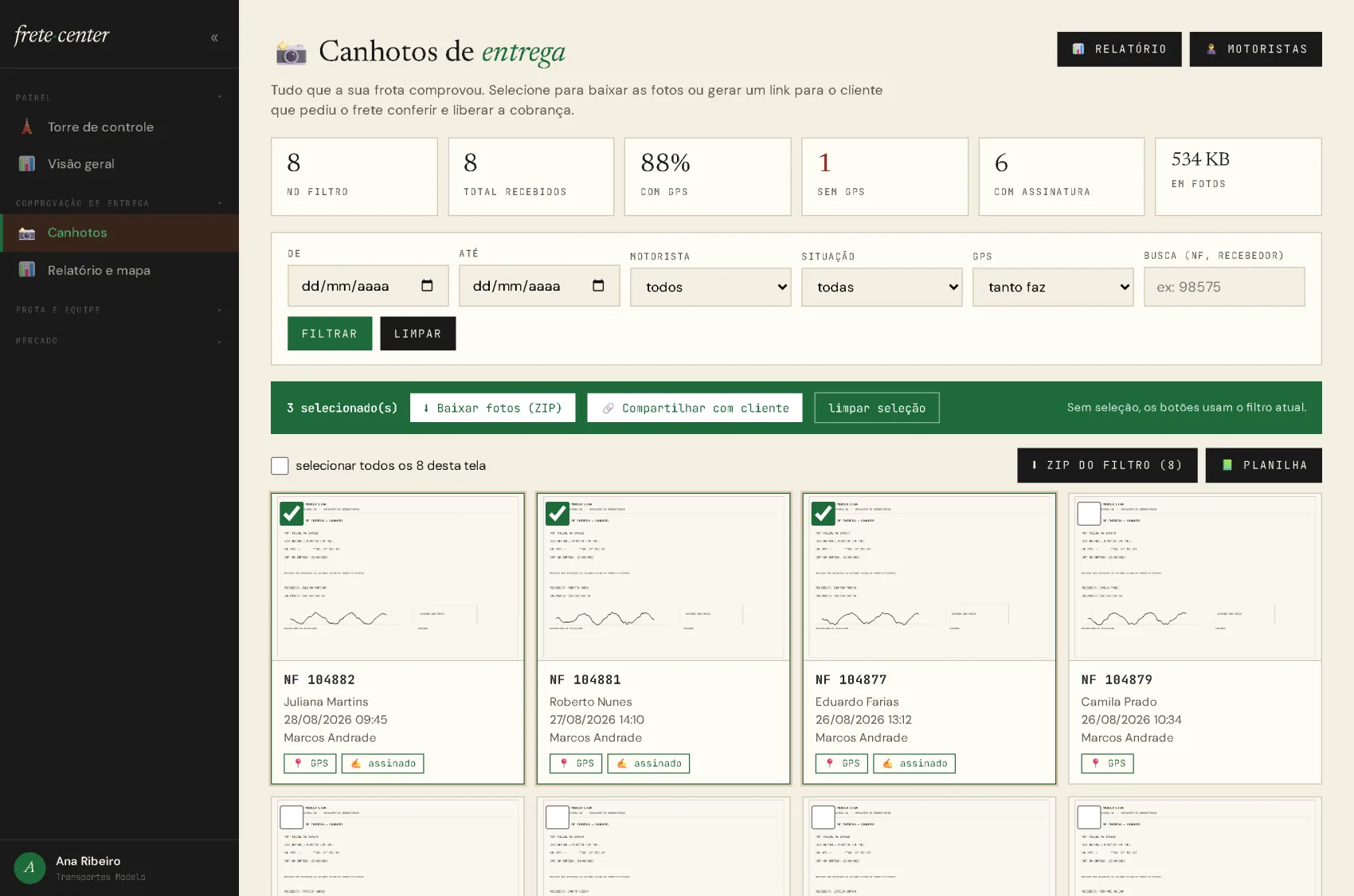Click limpar seleção

[877, 408]
